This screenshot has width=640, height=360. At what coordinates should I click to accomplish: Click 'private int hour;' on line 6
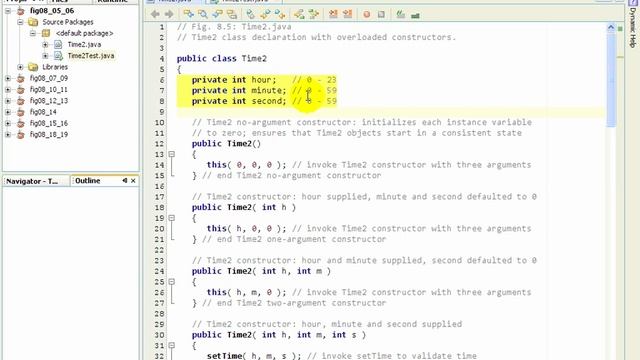click(234, 80)
